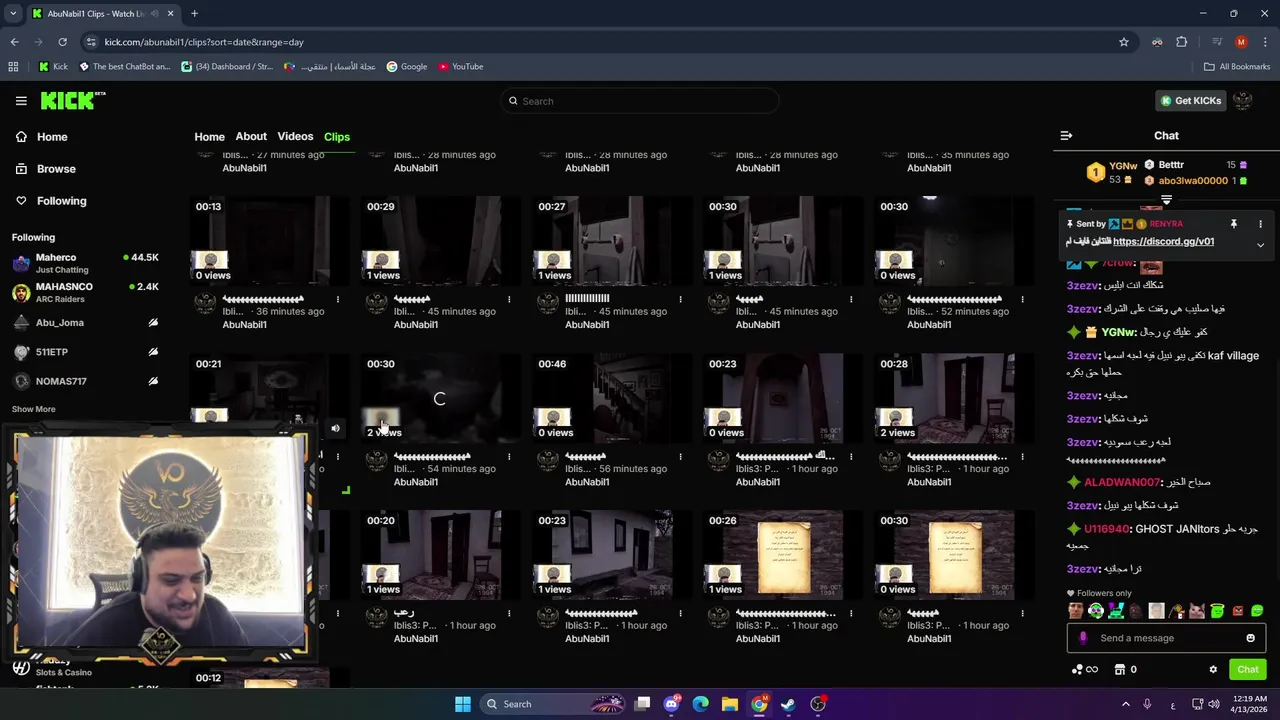Insert the cat emote from quick emotes
Screen dimensions: 1280x720
(x=1197, y=611)
